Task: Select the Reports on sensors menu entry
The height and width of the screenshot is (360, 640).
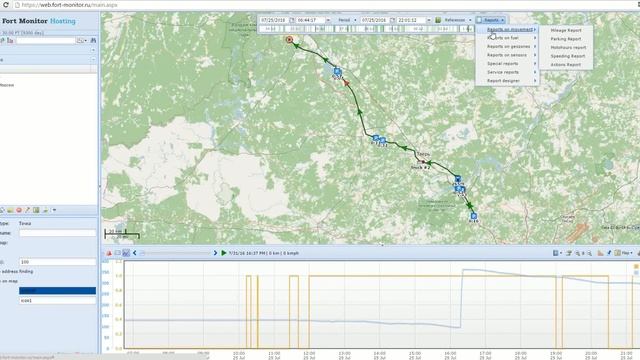Action: click(x=507, y=55)
